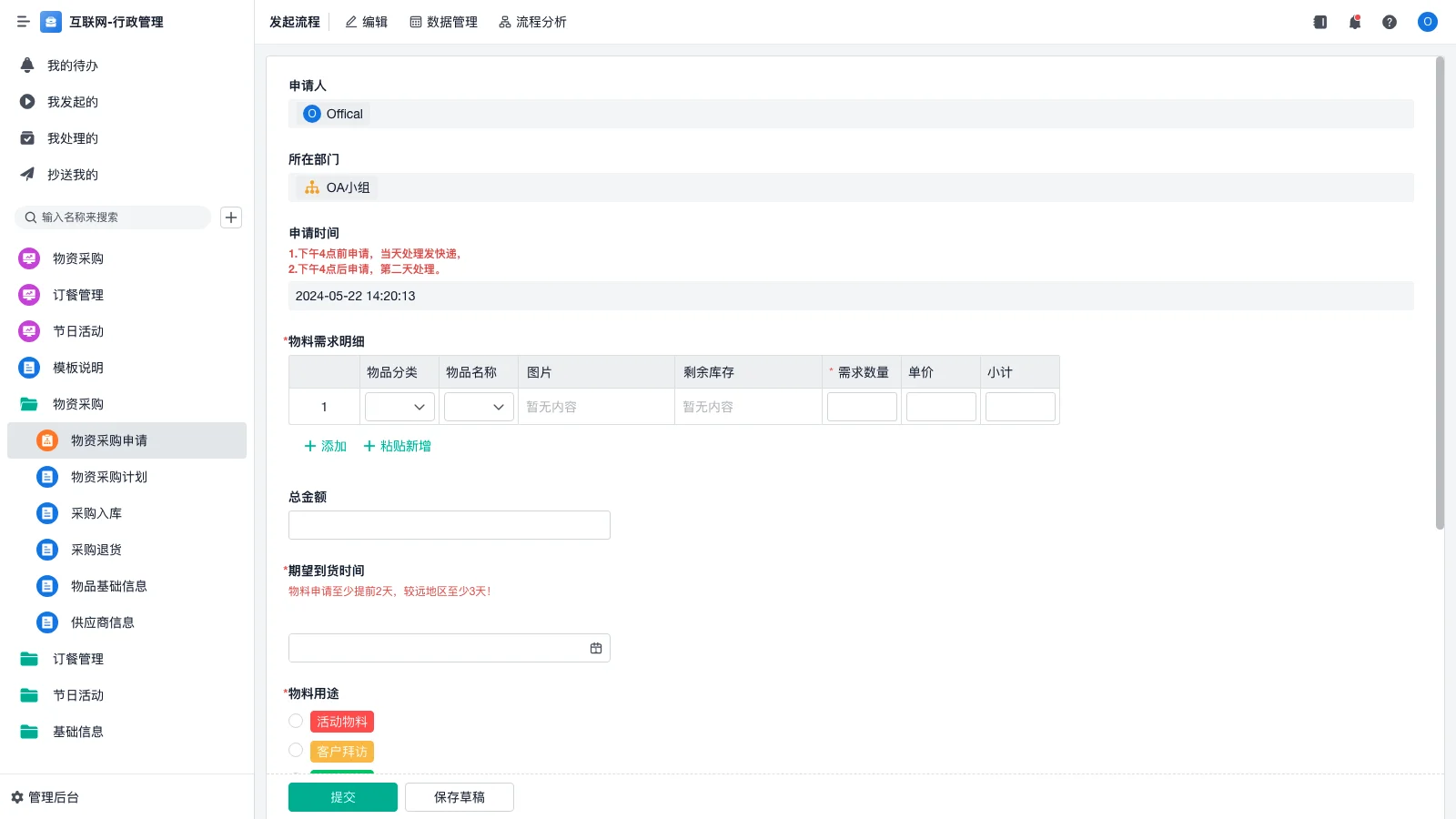This screenshot has width=1456, height=819.
Task: Switch to the 数据管理 tab
Action: click(444, 22)
